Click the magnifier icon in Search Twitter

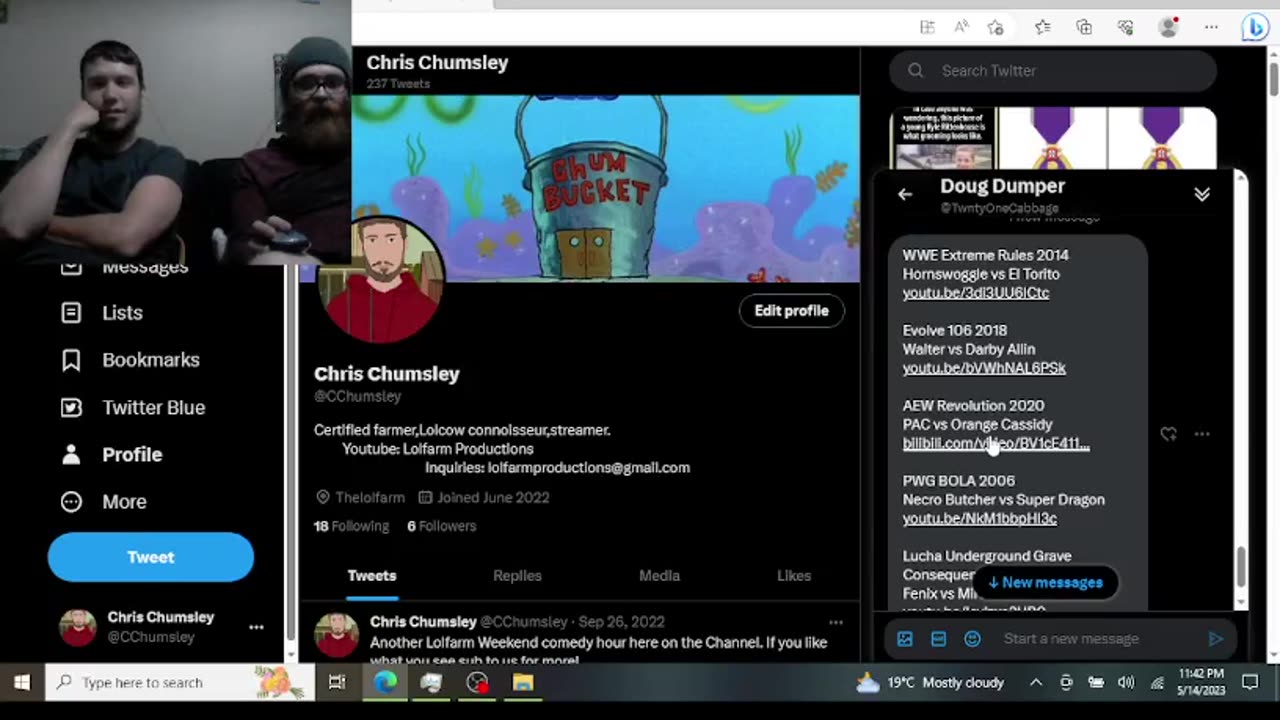(x=916, y=71)
